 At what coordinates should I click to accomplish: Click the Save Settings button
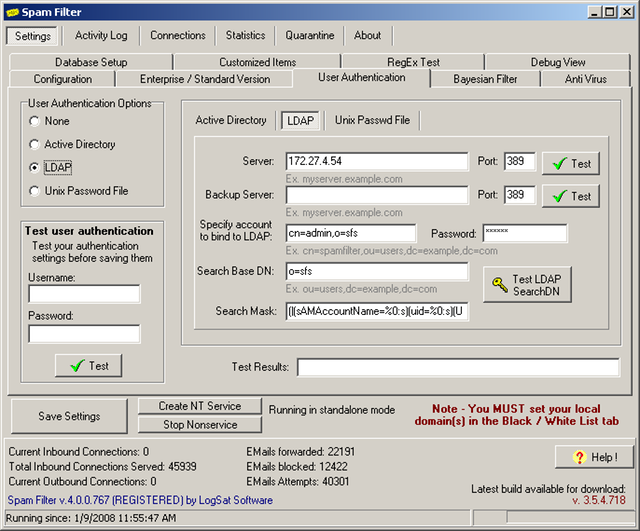pos(68,416)
